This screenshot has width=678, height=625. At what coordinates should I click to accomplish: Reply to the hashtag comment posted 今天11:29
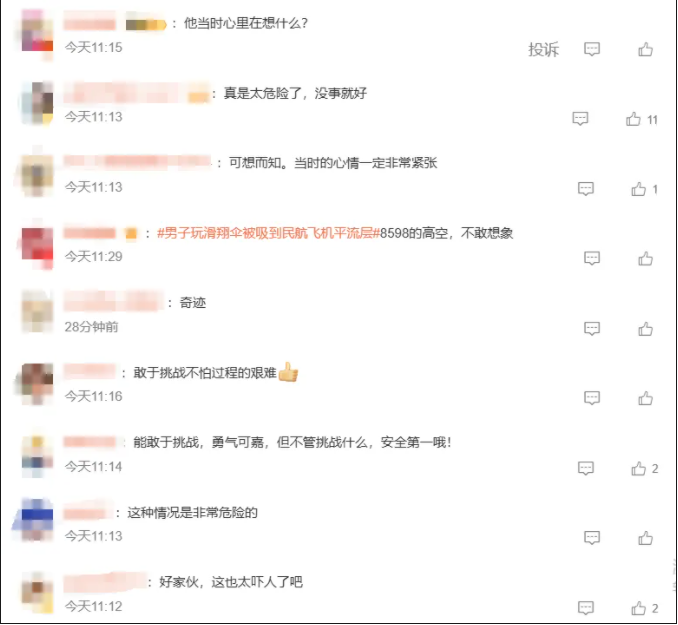(592, 258)
